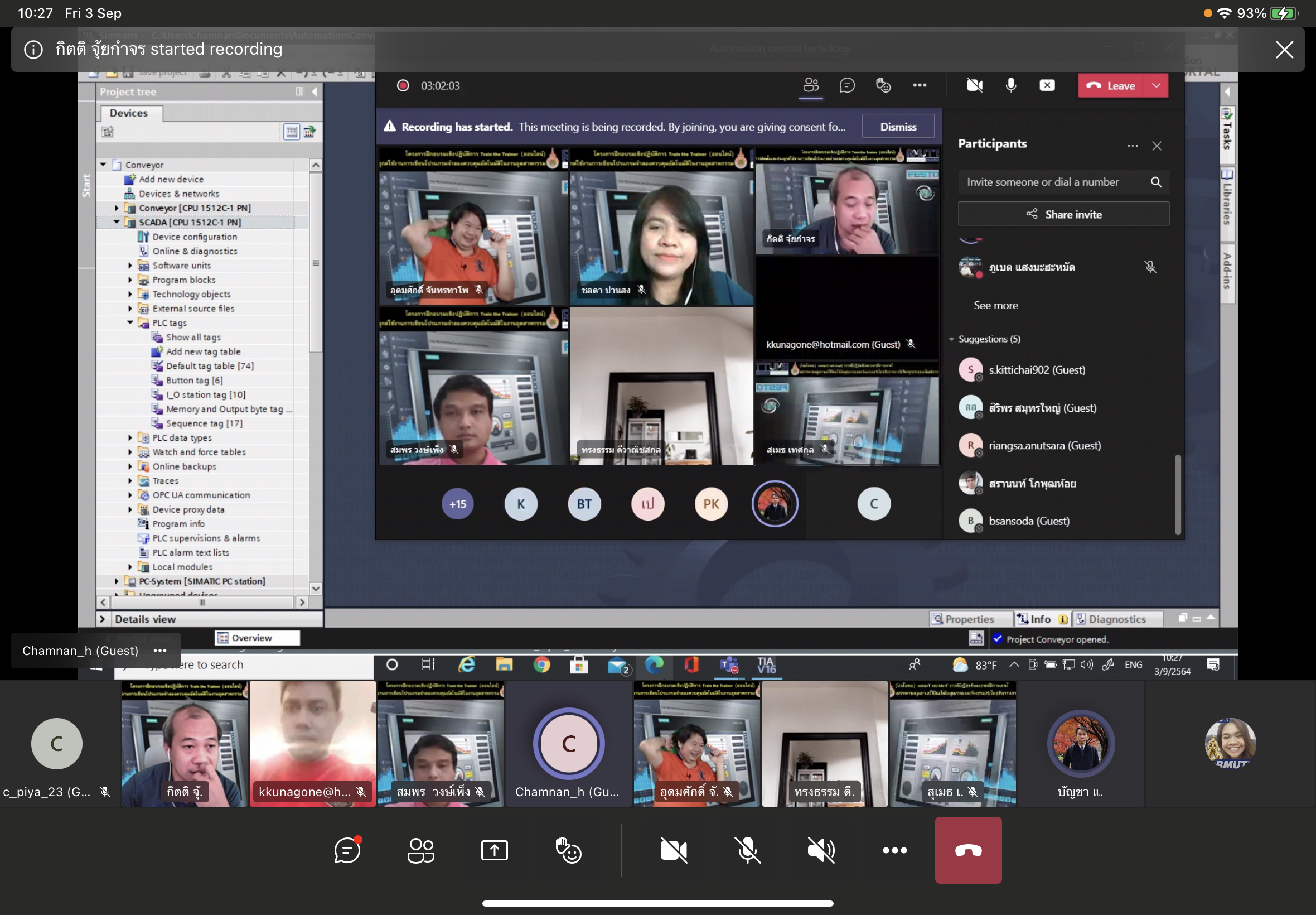Open more actions in shared Teams toolbar
Viewport: 1316px width, 915px height.
(920, 85)
